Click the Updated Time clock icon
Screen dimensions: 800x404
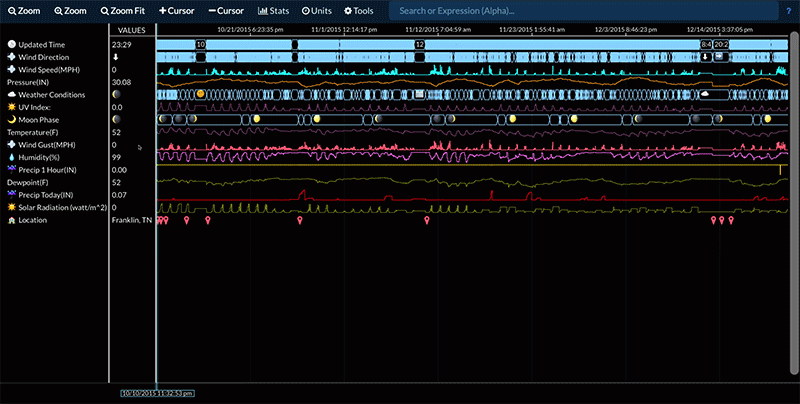point(11,45)
